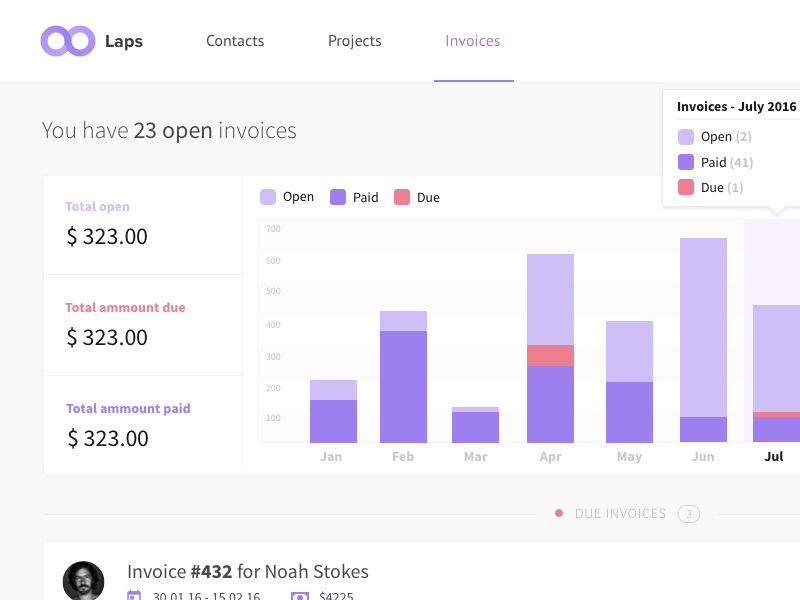Click the red Due segment of April bar
This screenshot has height=600, width=800.
coord(550,355)
